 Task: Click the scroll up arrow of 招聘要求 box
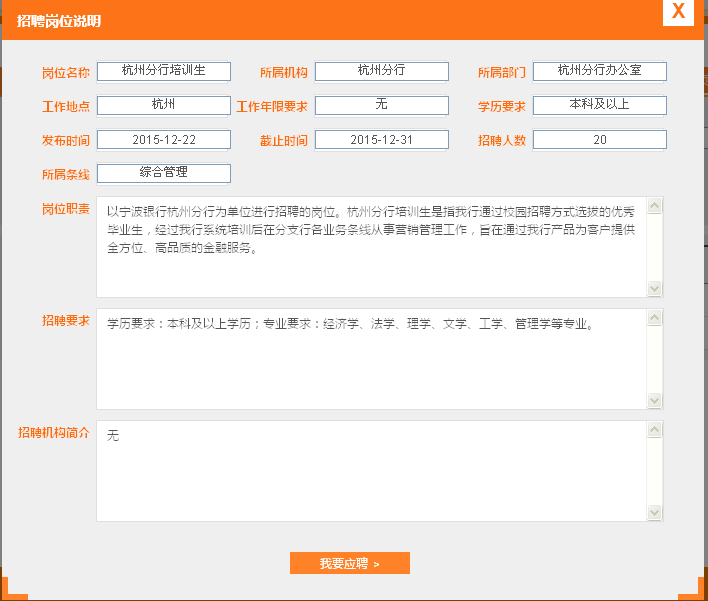[x=654, y=317]
